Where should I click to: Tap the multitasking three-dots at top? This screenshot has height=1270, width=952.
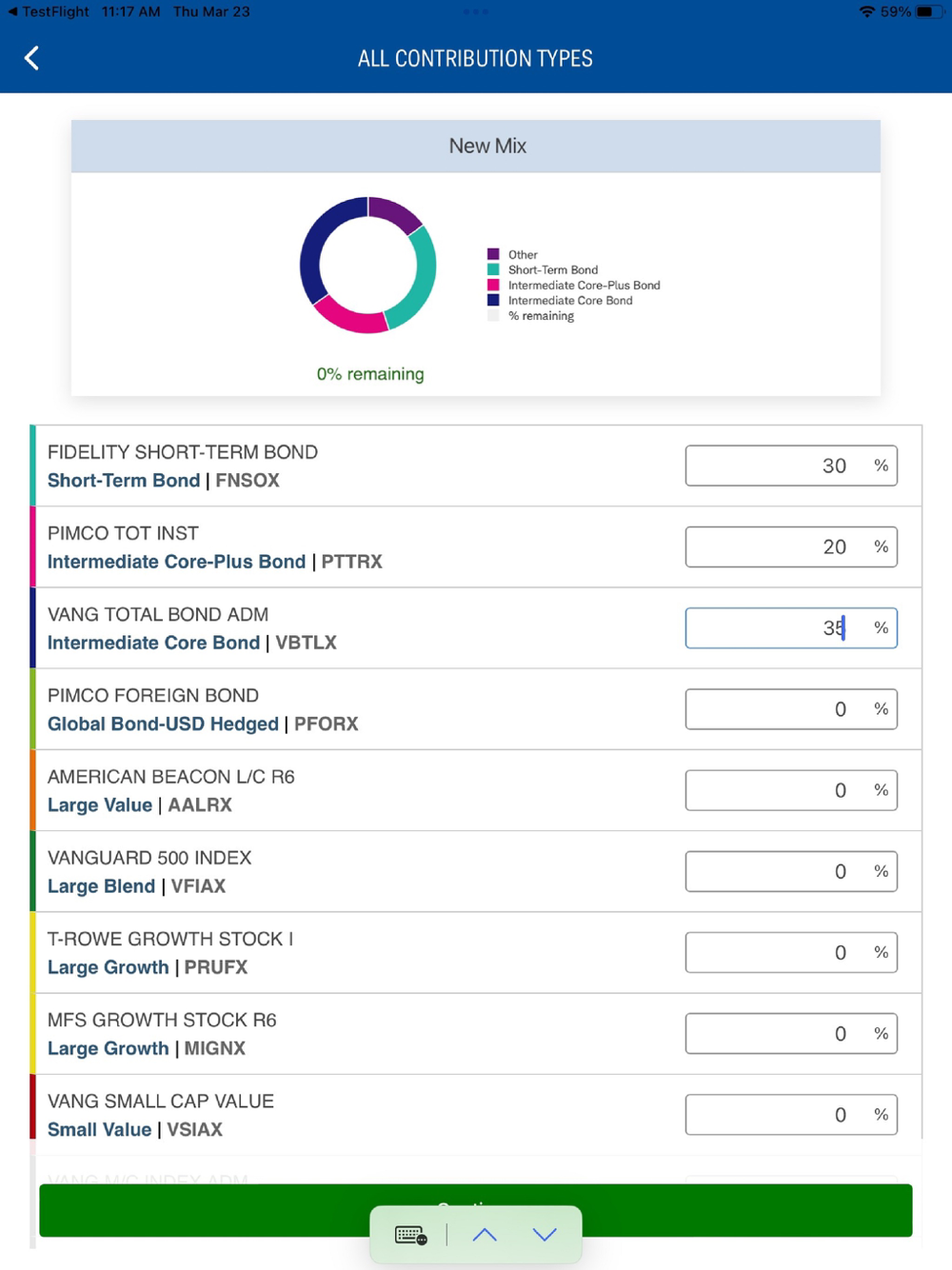point(475,11)
